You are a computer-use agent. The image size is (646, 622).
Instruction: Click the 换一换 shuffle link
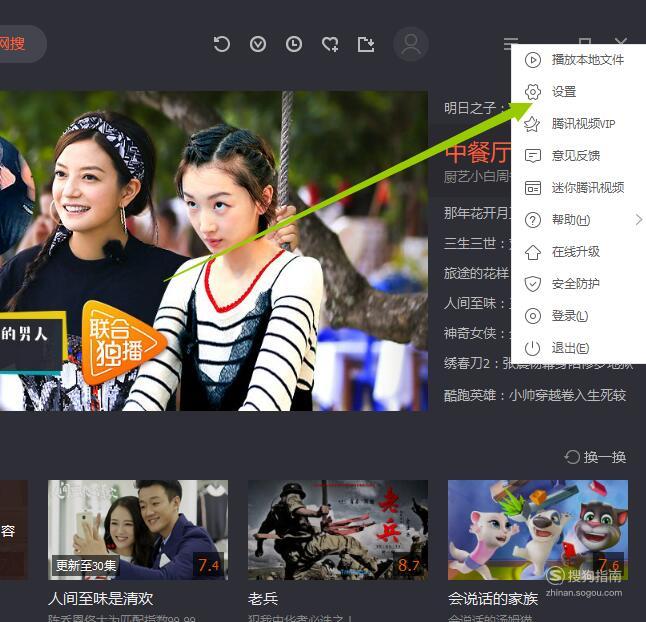click(x=604, y=457)
